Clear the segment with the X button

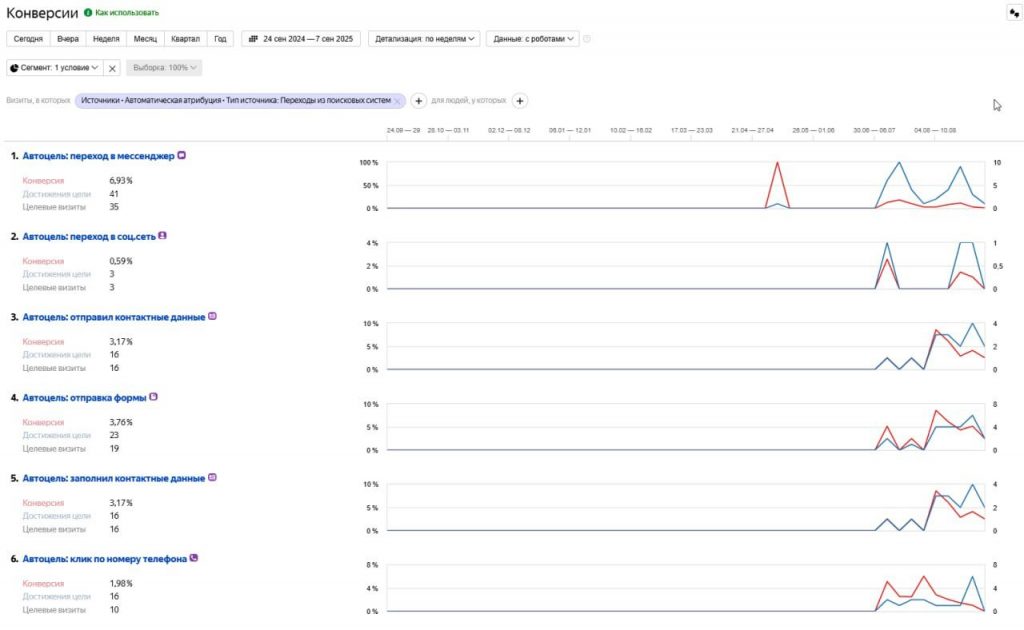click(112, 68)
